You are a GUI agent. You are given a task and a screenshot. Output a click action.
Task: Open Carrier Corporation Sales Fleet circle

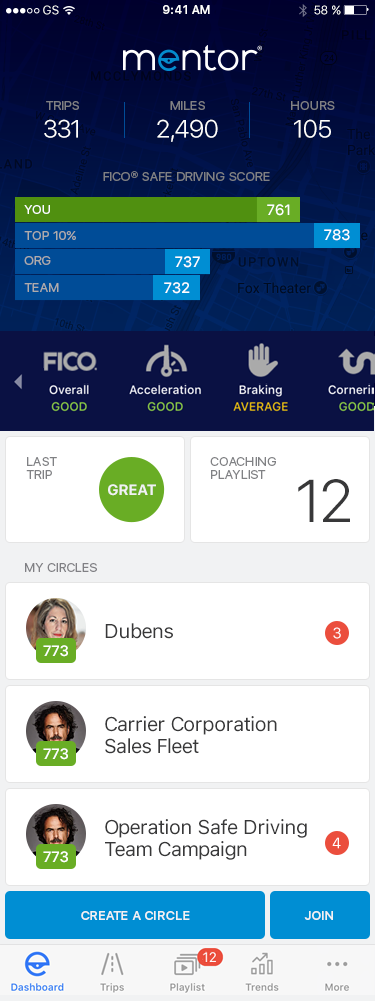tap(187, 734)
